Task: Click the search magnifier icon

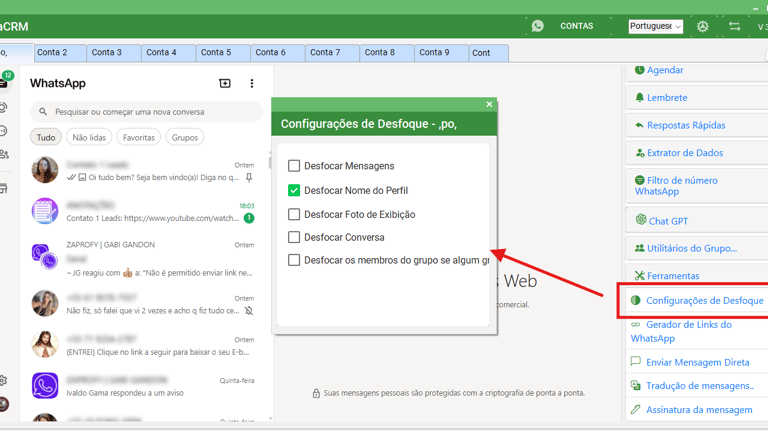Action: click(43, 112)
